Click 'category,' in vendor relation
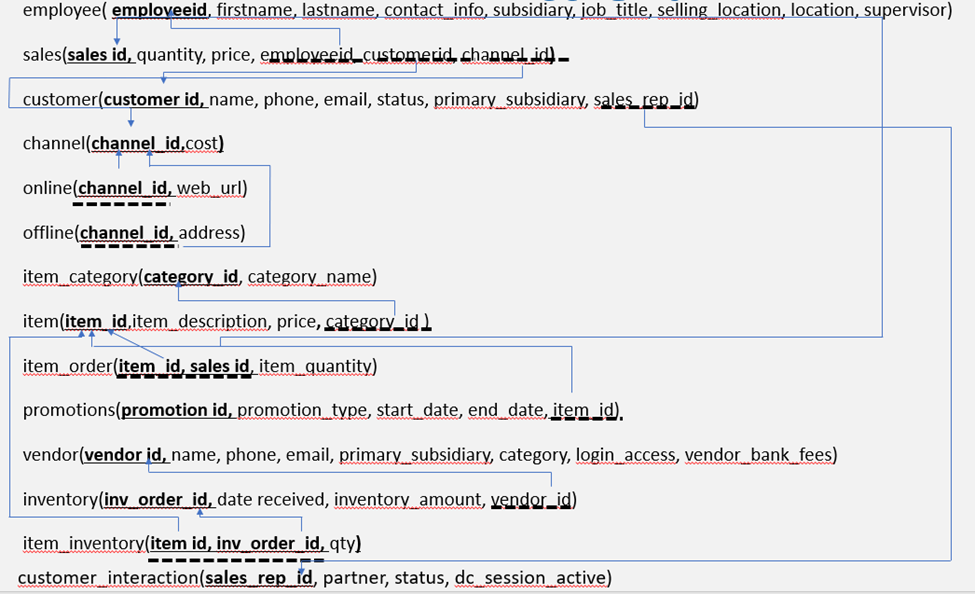This screenshot has height=594, width=975. (x=535, y=455)
